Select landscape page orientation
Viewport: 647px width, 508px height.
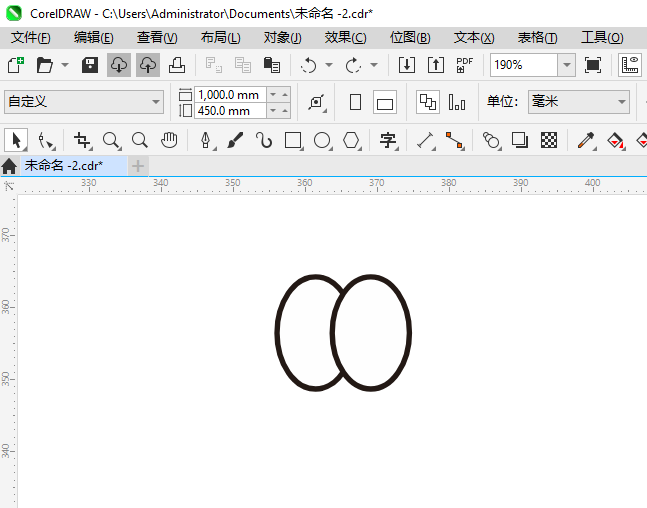click(385, 102)
